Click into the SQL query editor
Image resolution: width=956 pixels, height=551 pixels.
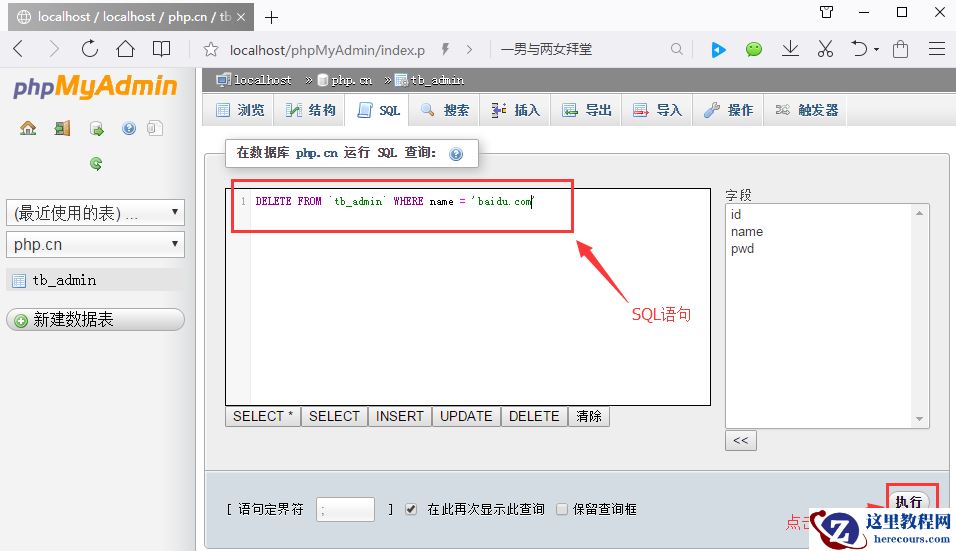468,297
